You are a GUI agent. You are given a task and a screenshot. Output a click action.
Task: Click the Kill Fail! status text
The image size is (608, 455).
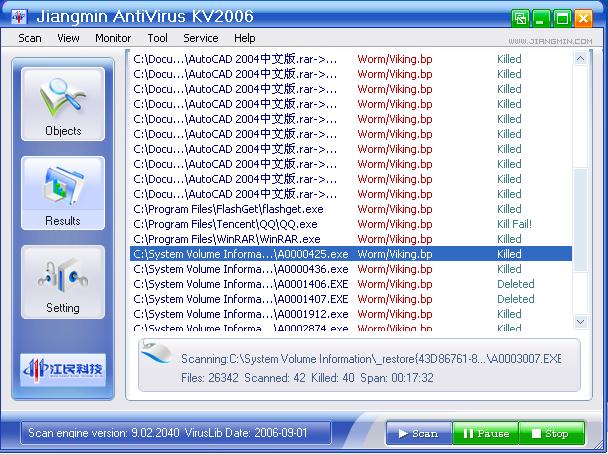[514, 224]
